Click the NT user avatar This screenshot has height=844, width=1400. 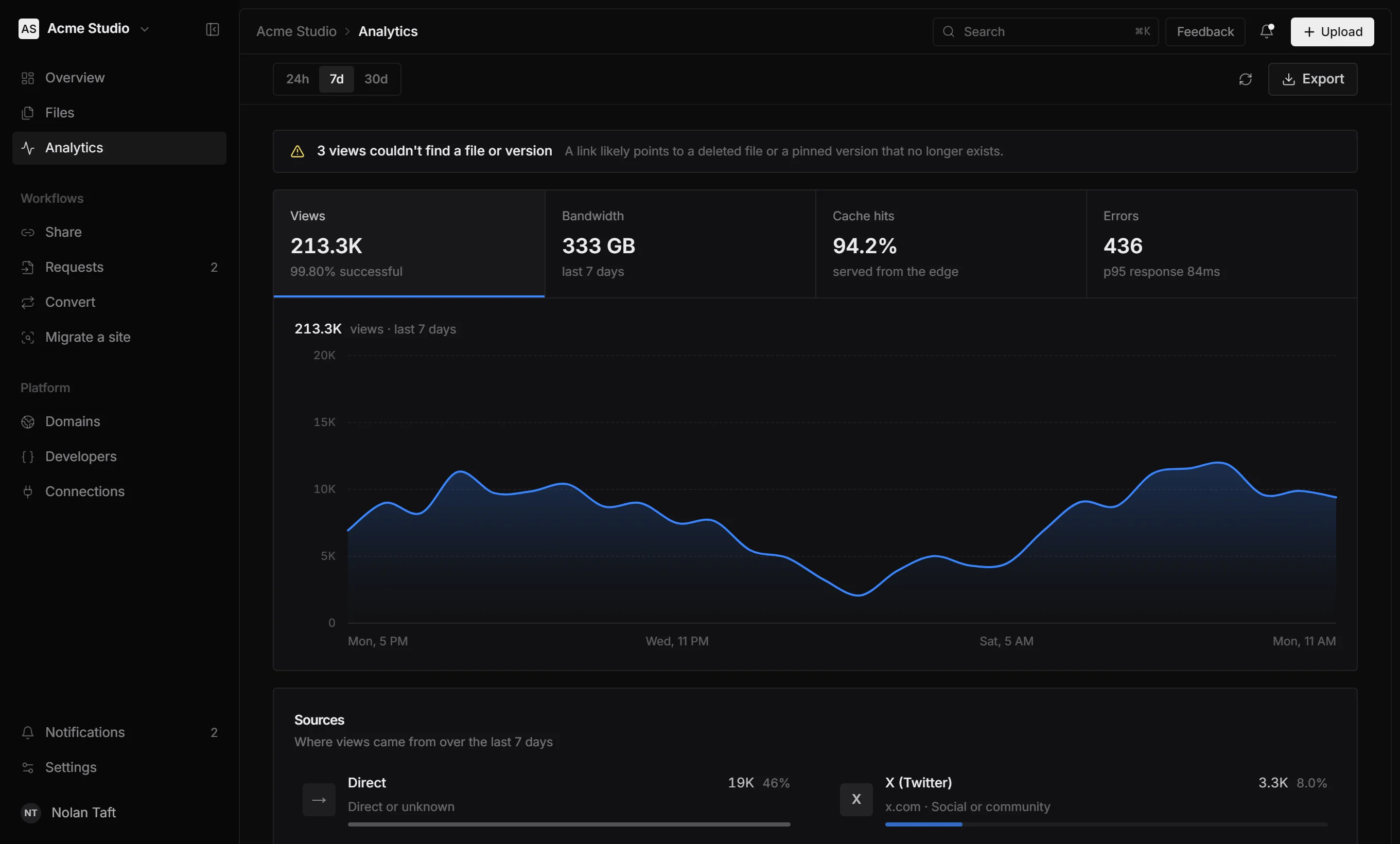pos(31,813)
